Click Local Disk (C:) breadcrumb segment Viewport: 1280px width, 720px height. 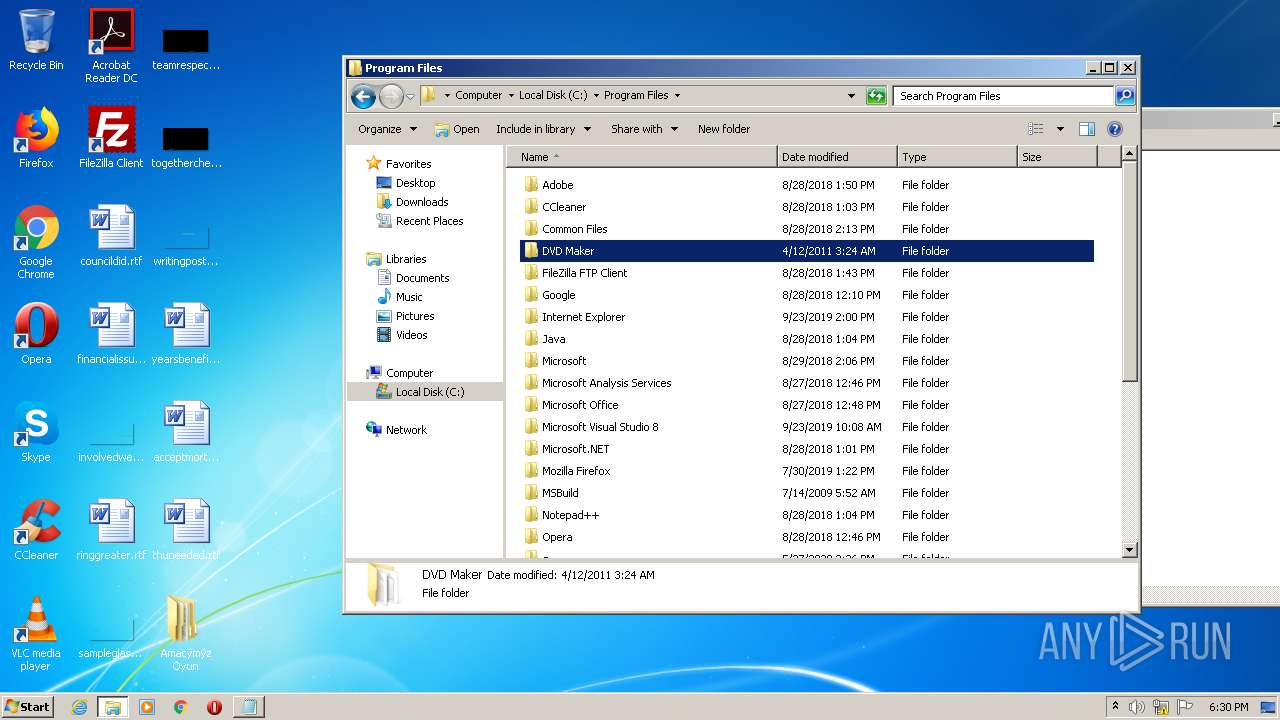click(x=553, y=96)
